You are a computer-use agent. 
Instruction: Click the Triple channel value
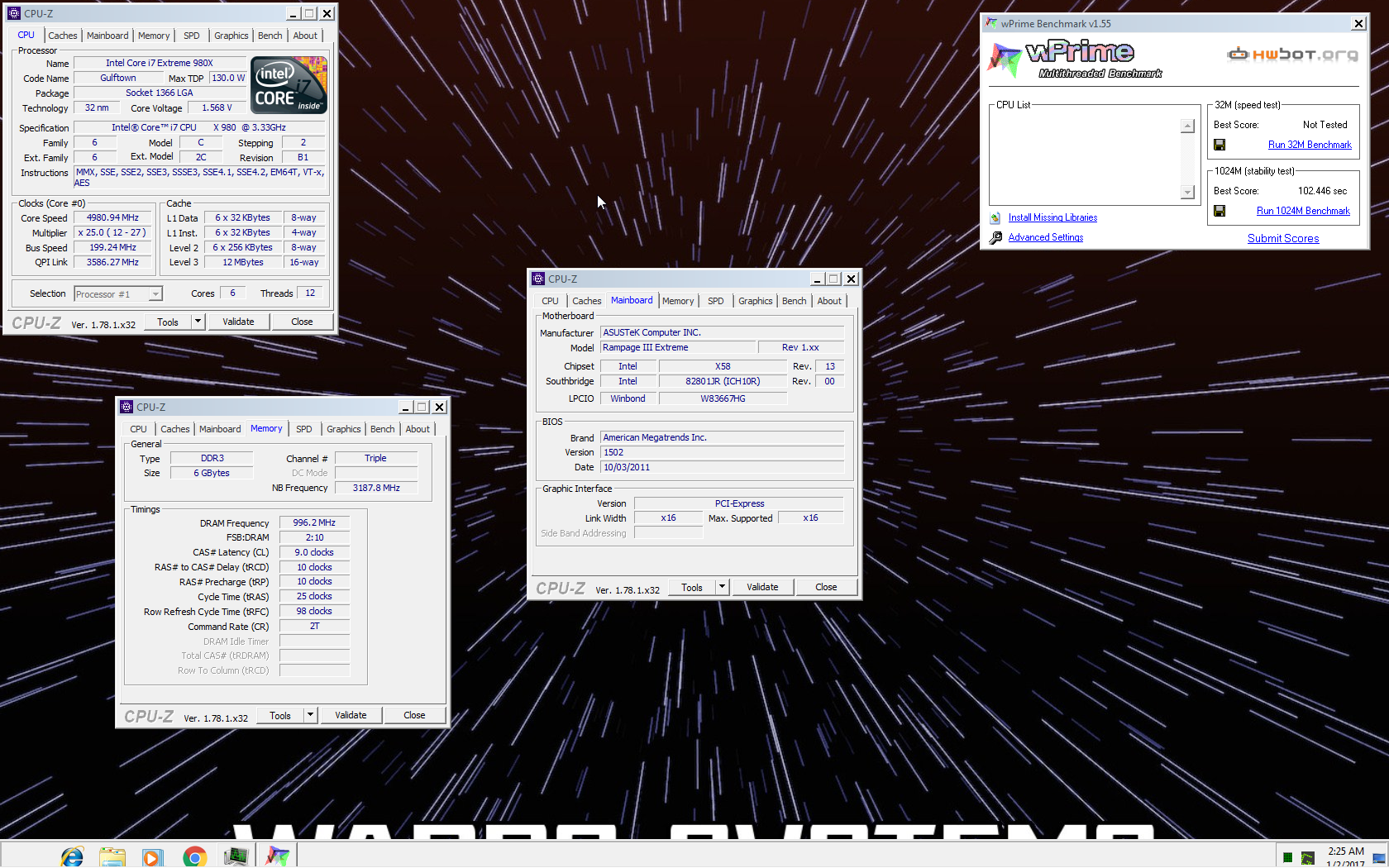[x=376, y=458]
